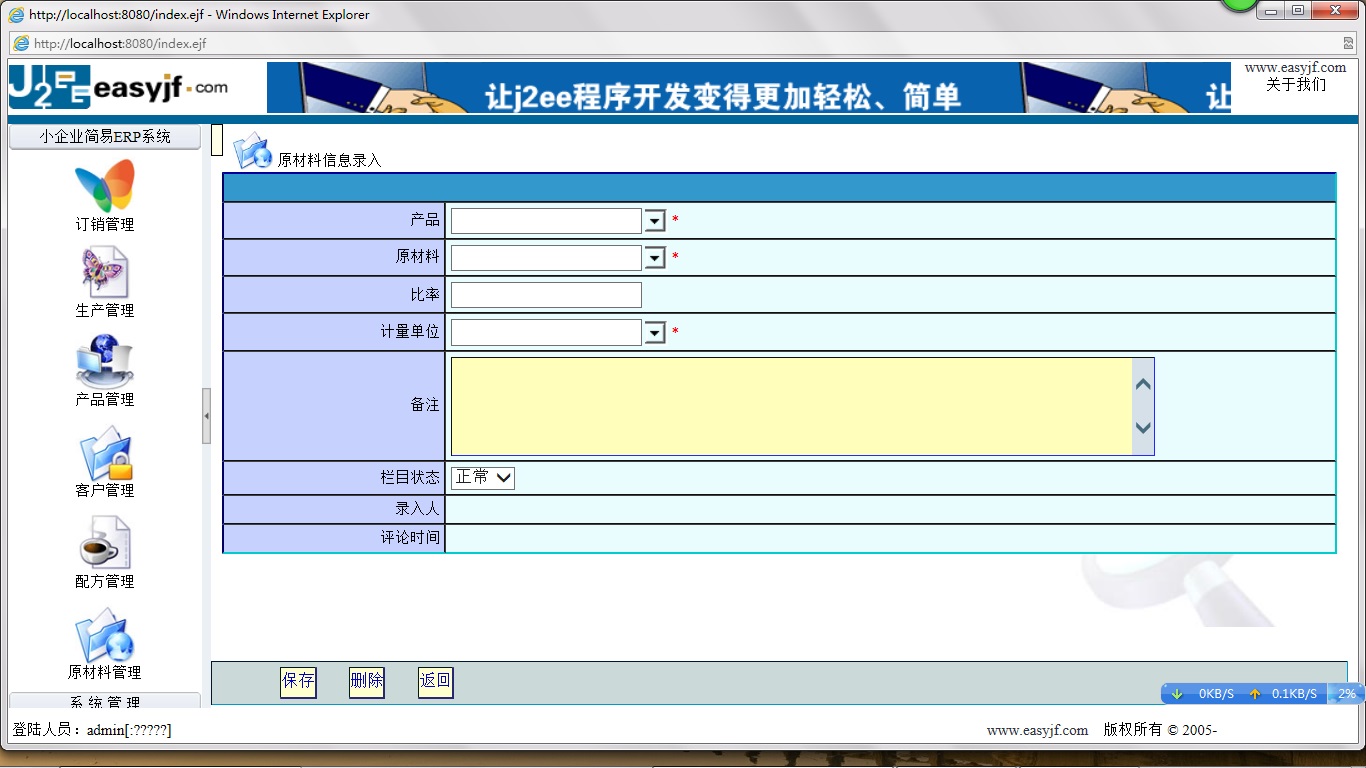Click the 备注 scrollbar up arrow

(x=1143, y=384)
